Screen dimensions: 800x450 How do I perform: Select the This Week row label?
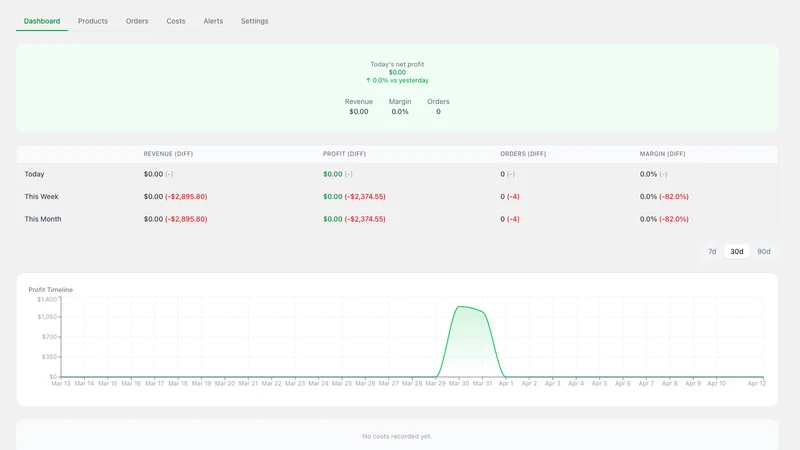[x=41, y=196]
